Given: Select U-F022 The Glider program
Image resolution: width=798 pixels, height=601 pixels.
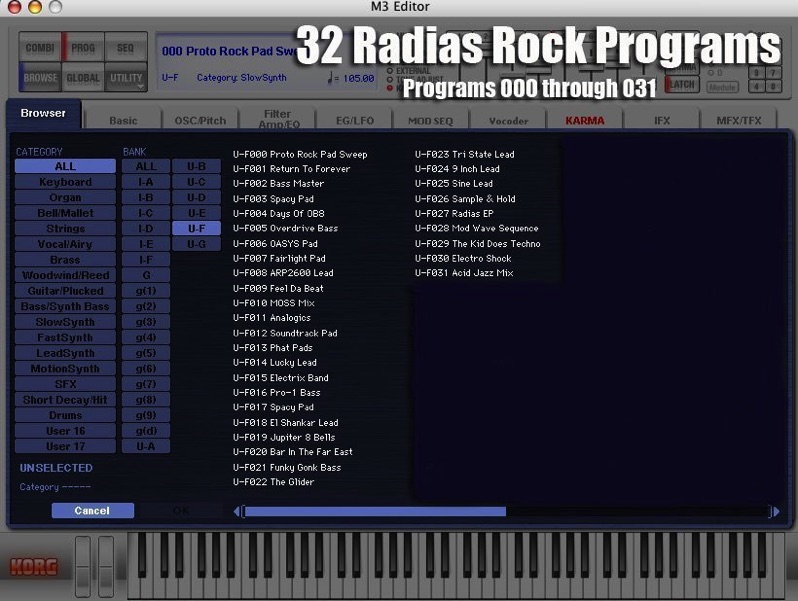Looking at the screenshot, I should coord(273,481).
